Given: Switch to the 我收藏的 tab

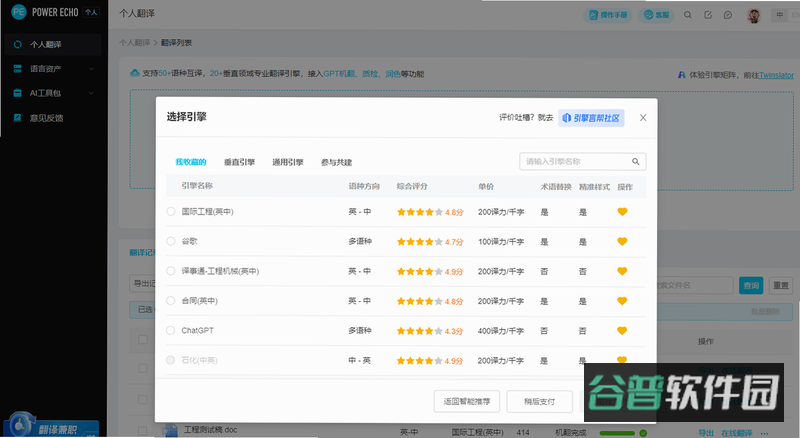Looking at the screenshot, I should 191,162.
